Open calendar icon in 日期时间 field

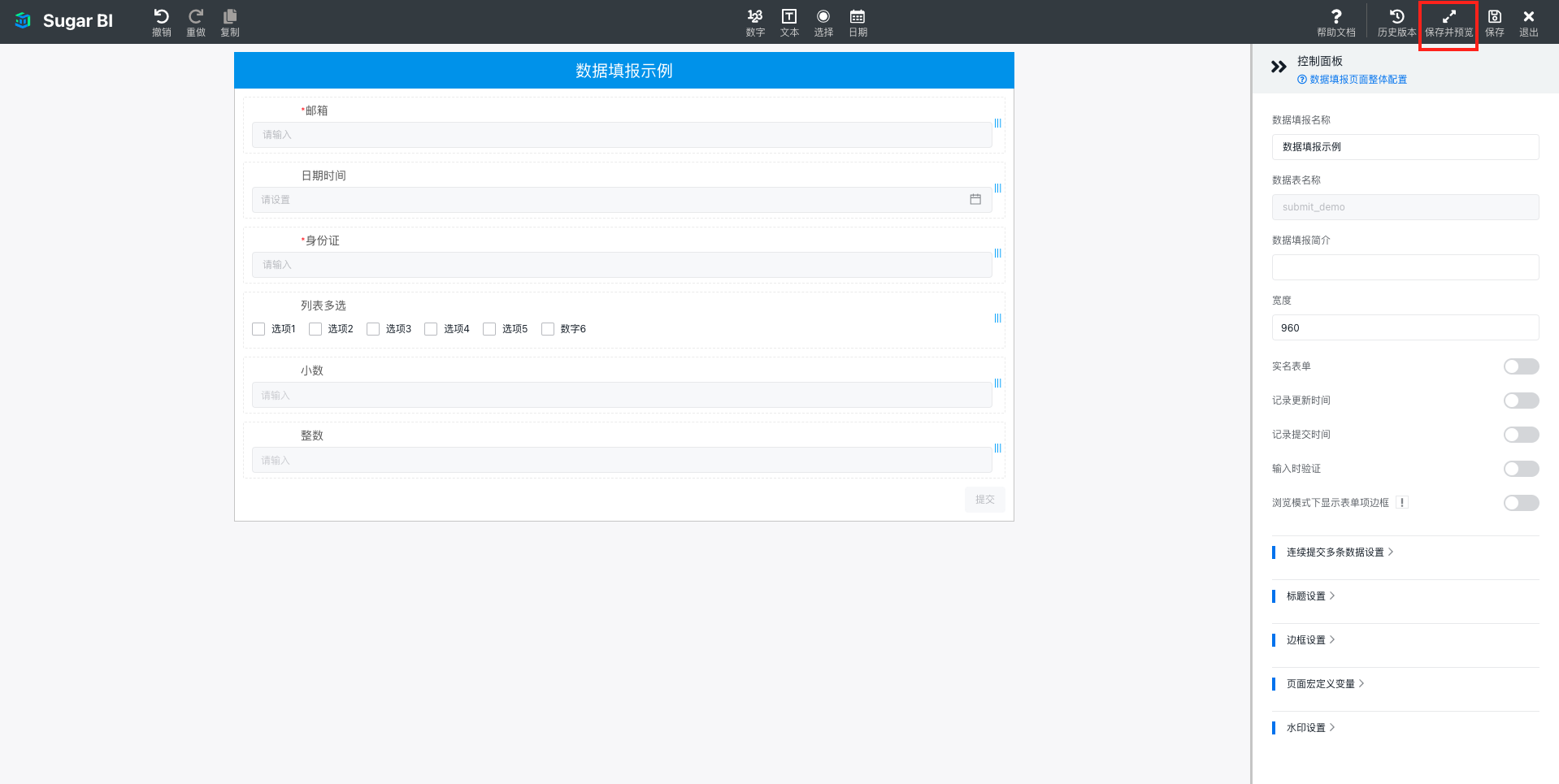[975, 199]
